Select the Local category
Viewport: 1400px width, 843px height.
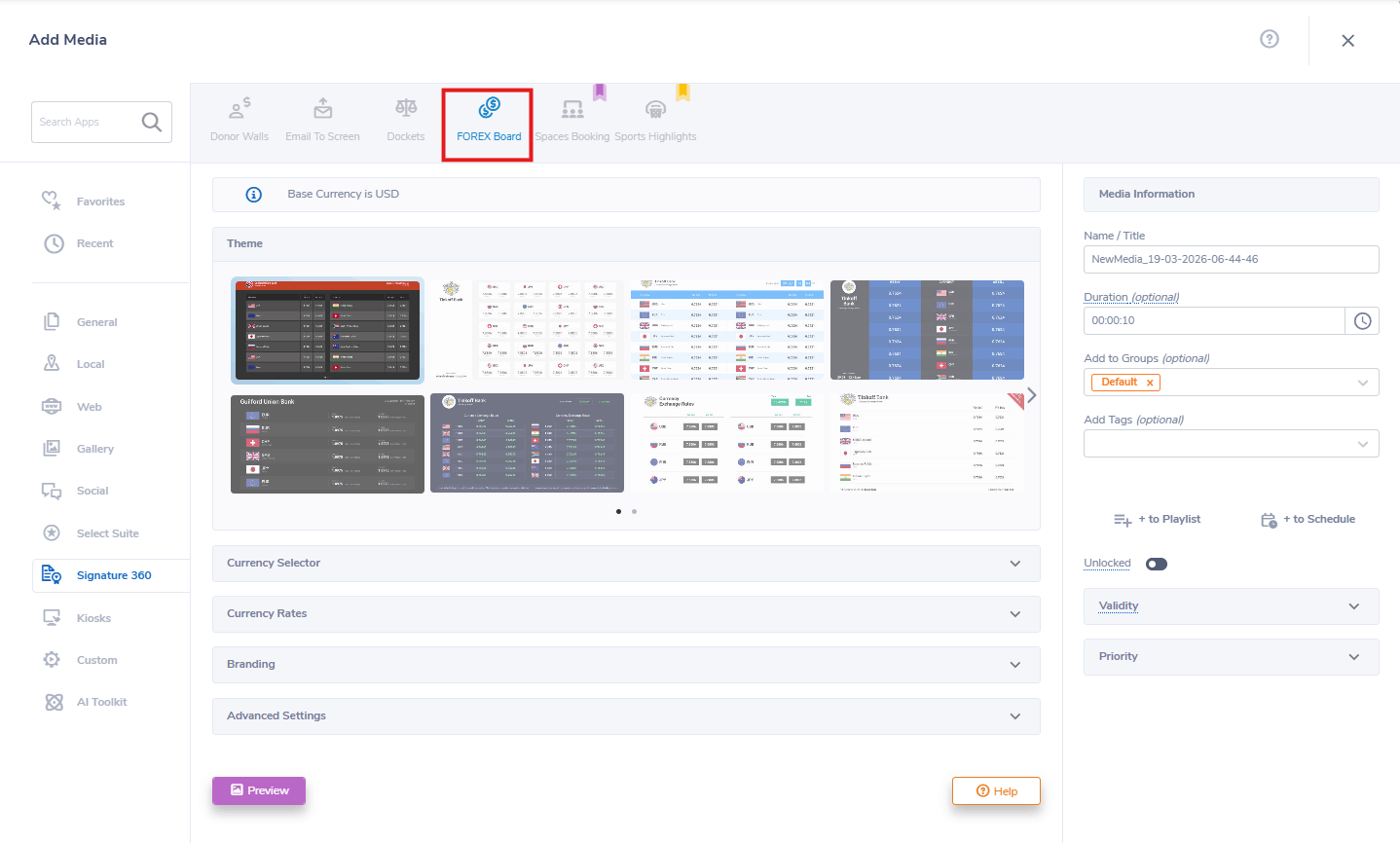point(74,364)
